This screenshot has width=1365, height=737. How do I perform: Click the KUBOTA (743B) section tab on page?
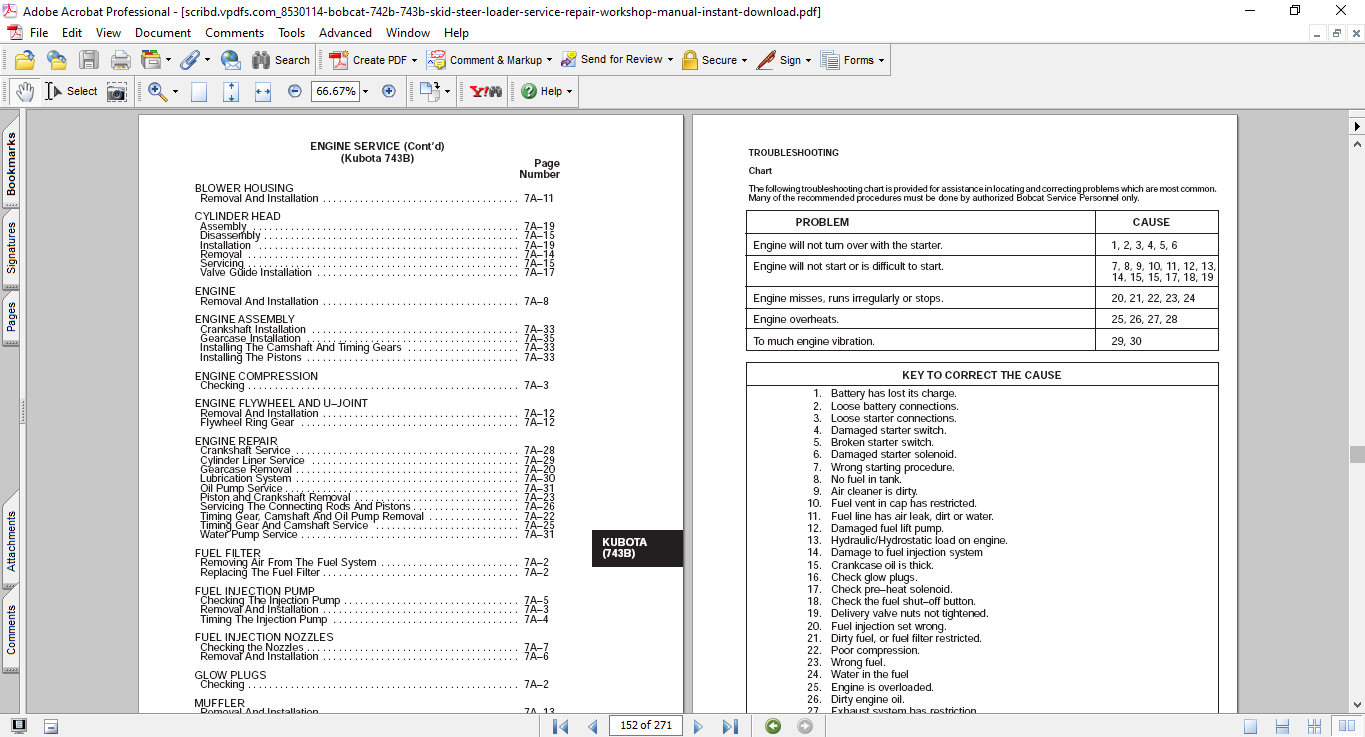pos(637,548)
